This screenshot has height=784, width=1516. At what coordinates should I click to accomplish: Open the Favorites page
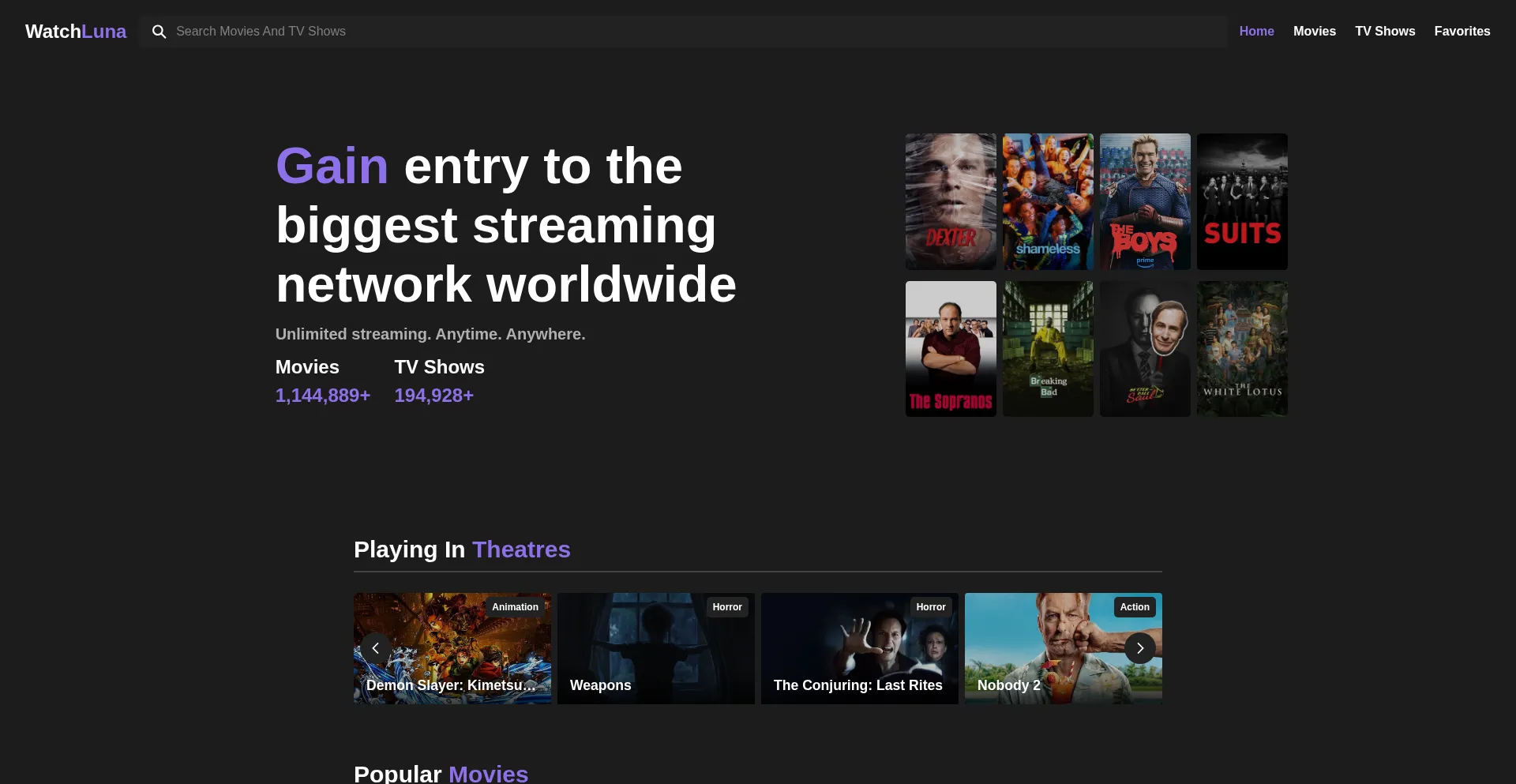click(1462, 32)
